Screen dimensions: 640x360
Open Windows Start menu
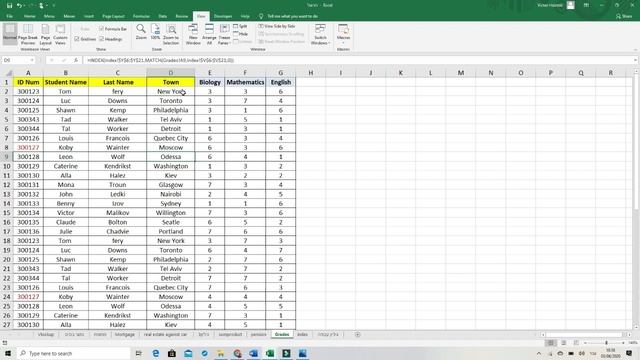8,353
